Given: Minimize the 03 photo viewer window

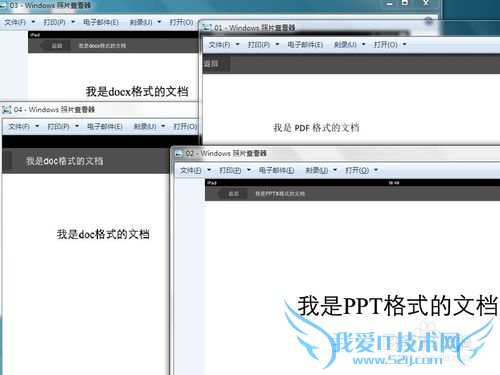Looking at the screenshot, I should [390, 4].
